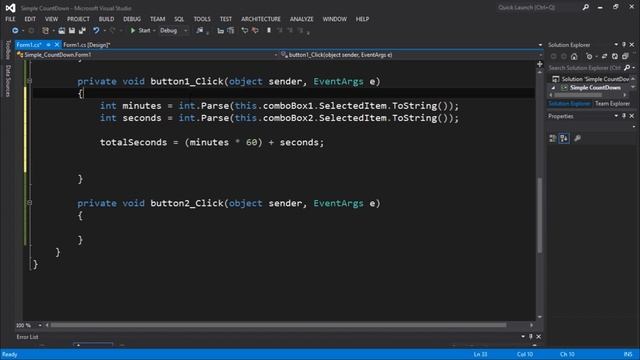Open the button1_Click member dropdown
Viewport: 640px width, 360px height.
click(412, 55)
